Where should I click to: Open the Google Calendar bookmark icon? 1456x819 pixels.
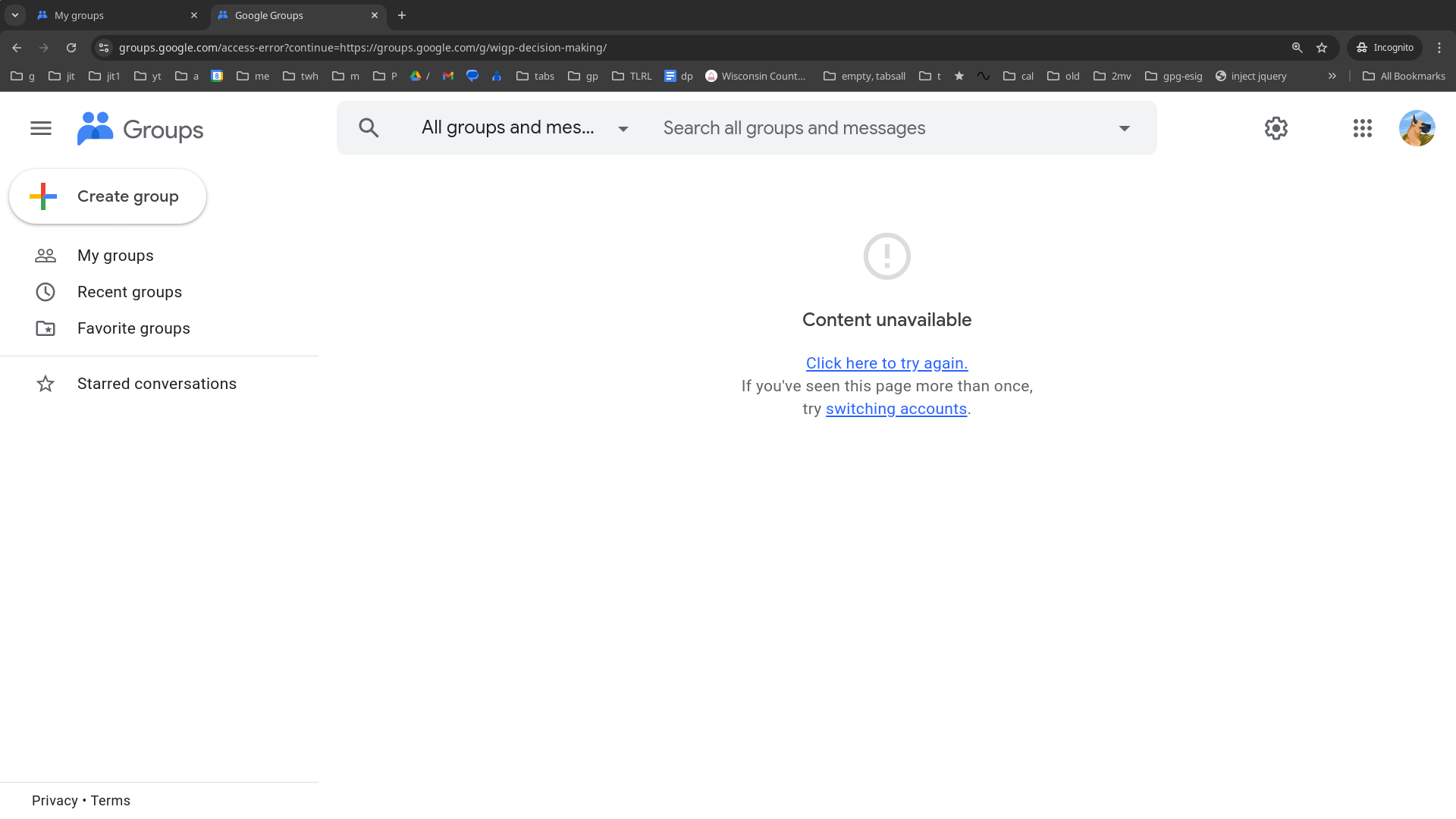[217, 76]
